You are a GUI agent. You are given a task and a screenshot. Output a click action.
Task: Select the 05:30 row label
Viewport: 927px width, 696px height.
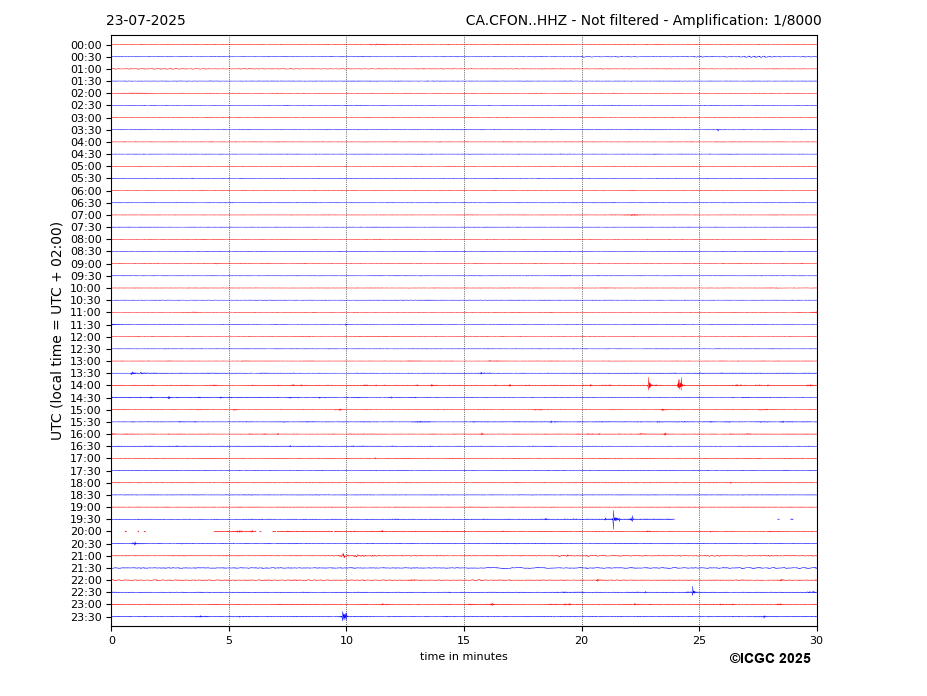coord(86,179)
